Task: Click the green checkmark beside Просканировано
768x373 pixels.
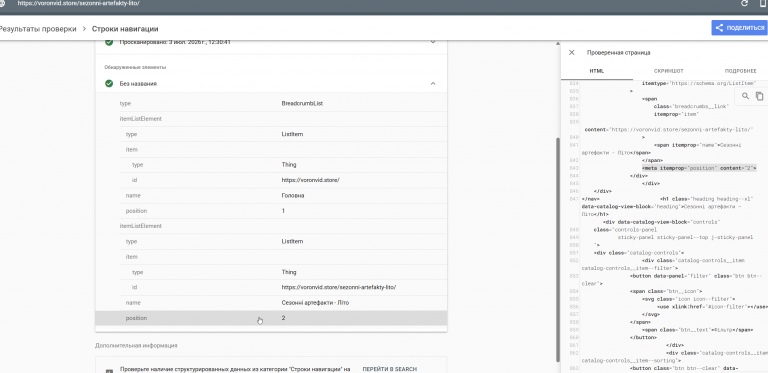Action: (x=109, y=43)
